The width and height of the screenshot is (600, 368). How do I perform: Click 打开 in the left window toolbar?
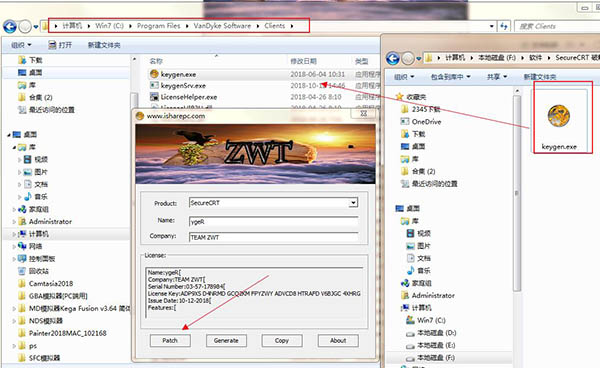60,45
